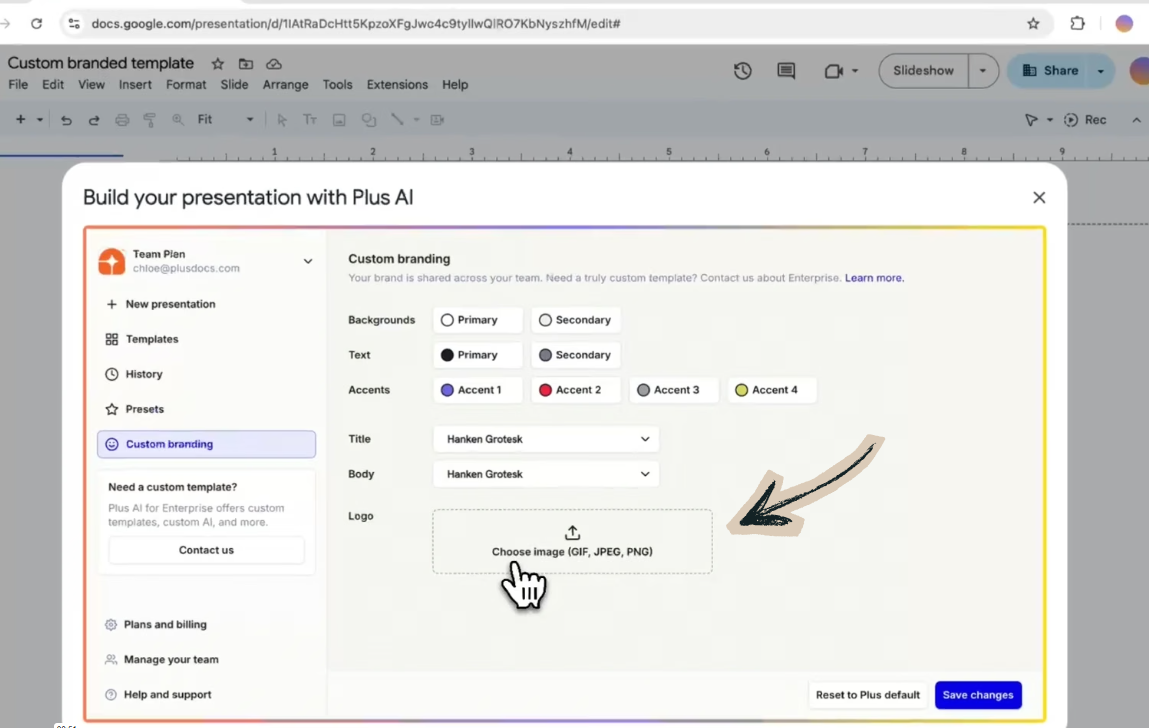1149x728 pixels.
Task: Activate the paint format tool
Action: coord(149,120)
